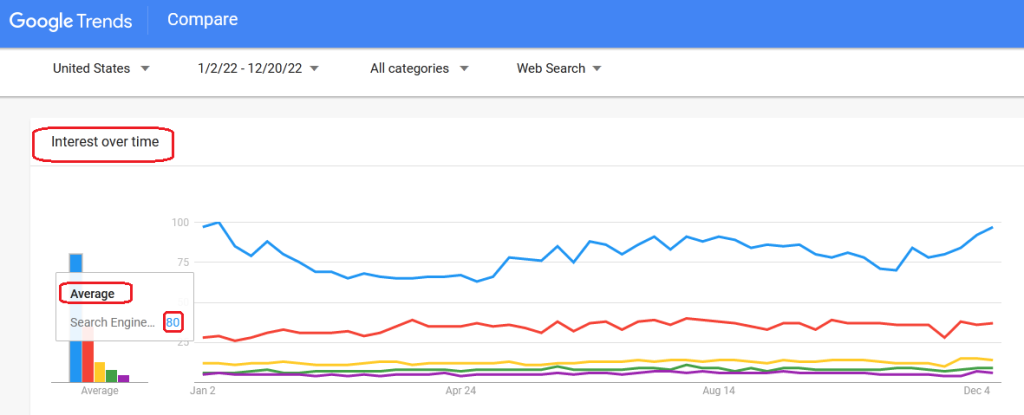Click the Apr 24 axis date label
This screenshot has width=1024, height=415.
coord(460,391)
